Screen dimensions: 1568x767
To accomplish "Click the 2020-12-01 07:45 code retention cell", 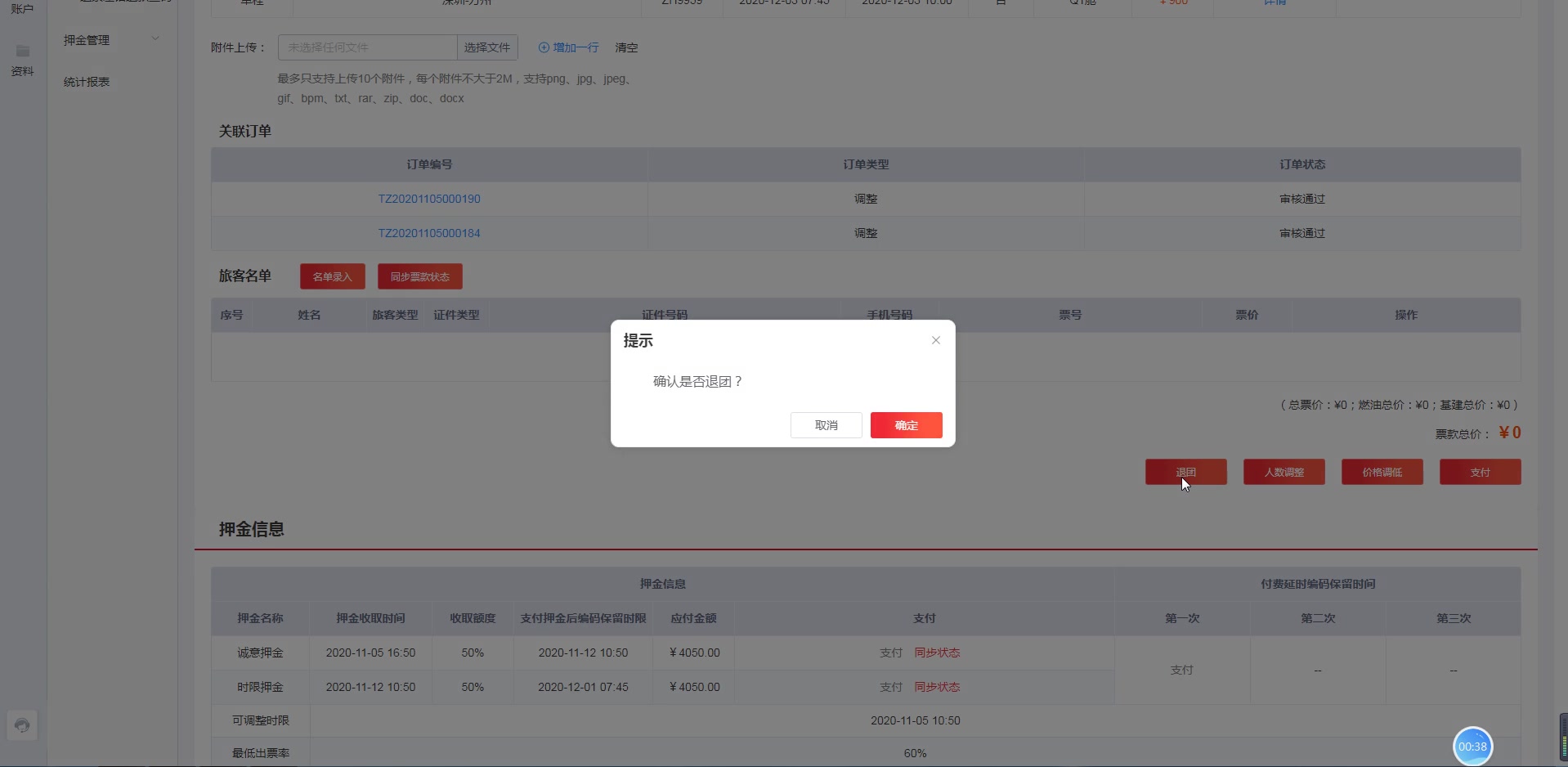I will tap(583, 687).
